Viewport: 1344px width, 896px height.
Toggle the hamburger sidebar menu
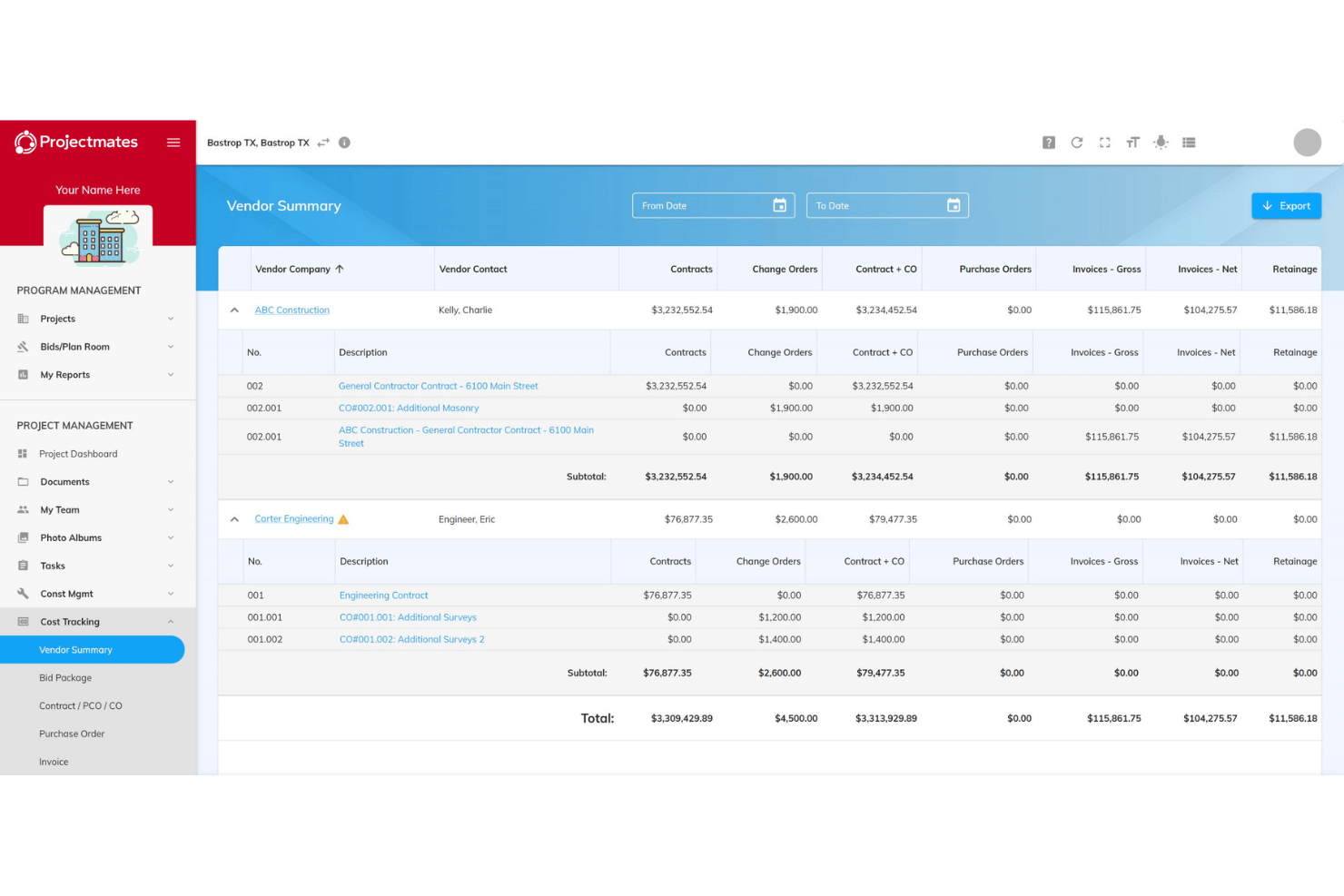(x=173, y=143)
